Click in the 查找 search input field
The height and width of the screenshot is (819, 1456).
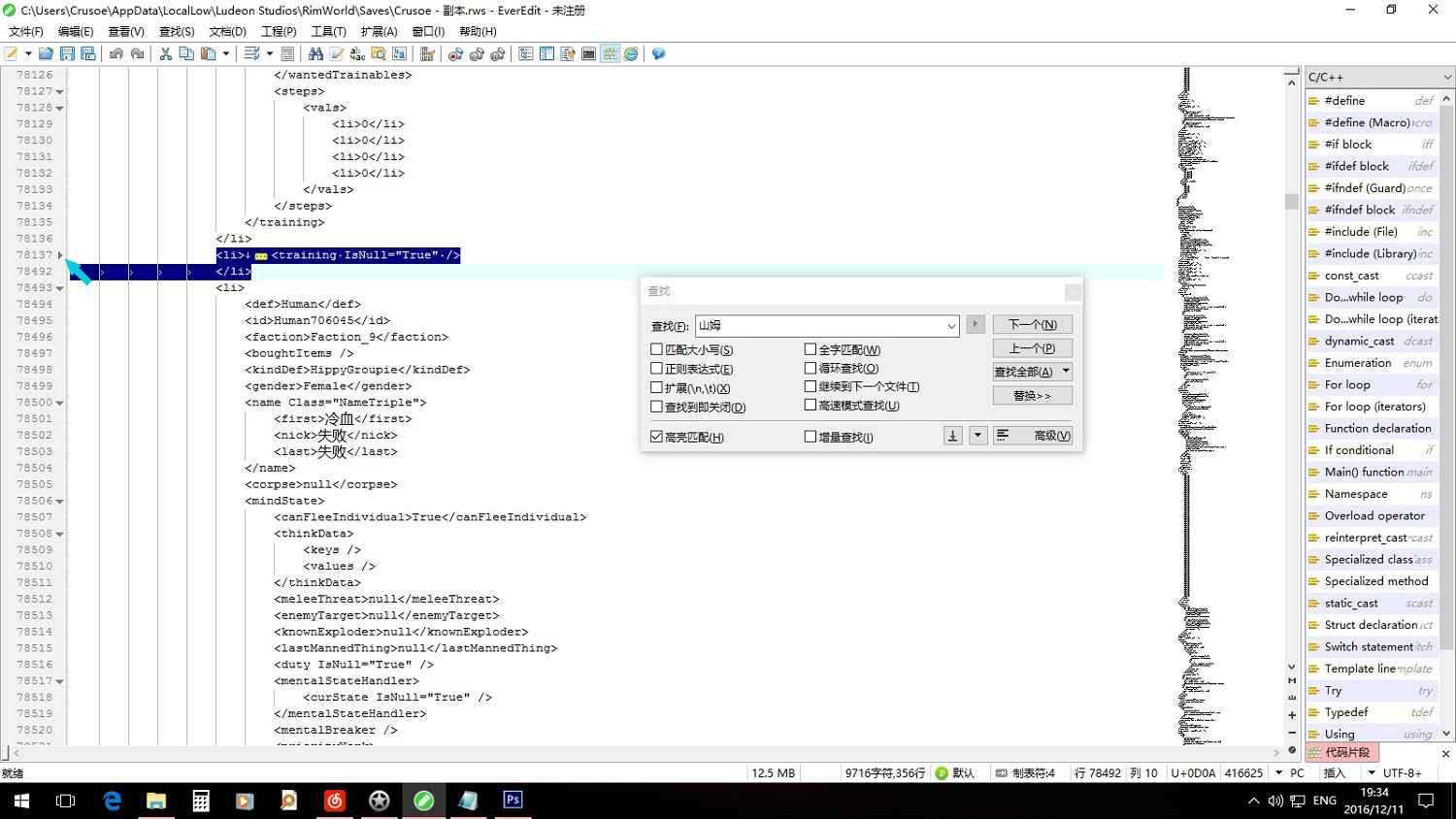[820, 326]
